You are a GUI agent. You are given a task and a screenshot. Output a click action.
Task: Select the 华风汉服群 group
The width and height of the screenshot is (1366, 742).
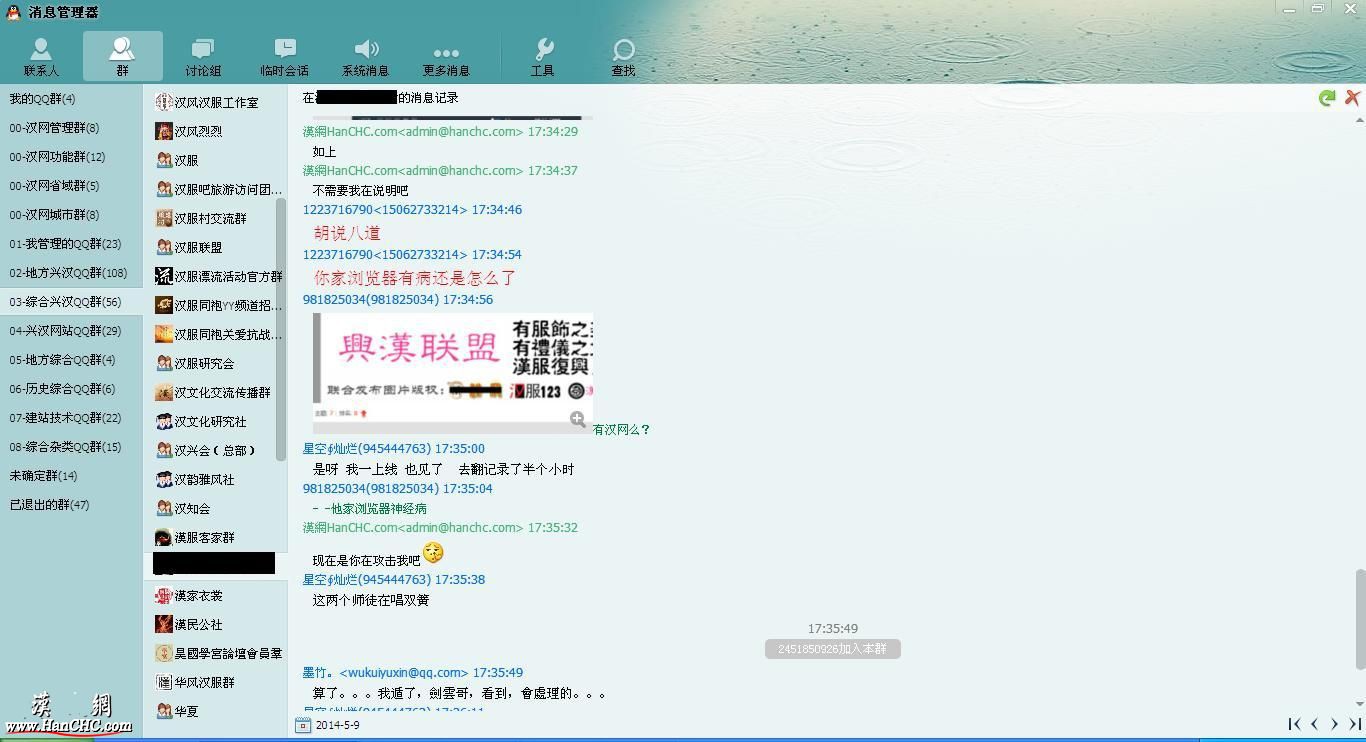pos(204,682)
